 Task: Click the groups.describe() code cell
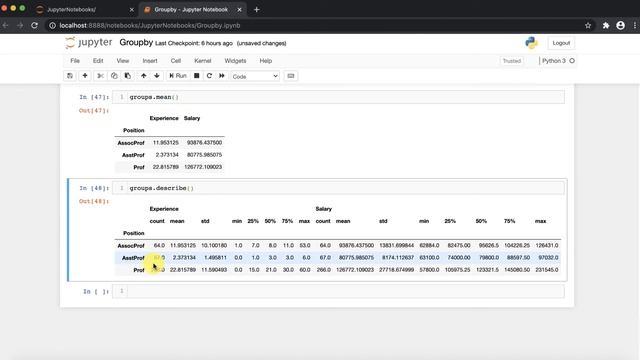(339, 188)
